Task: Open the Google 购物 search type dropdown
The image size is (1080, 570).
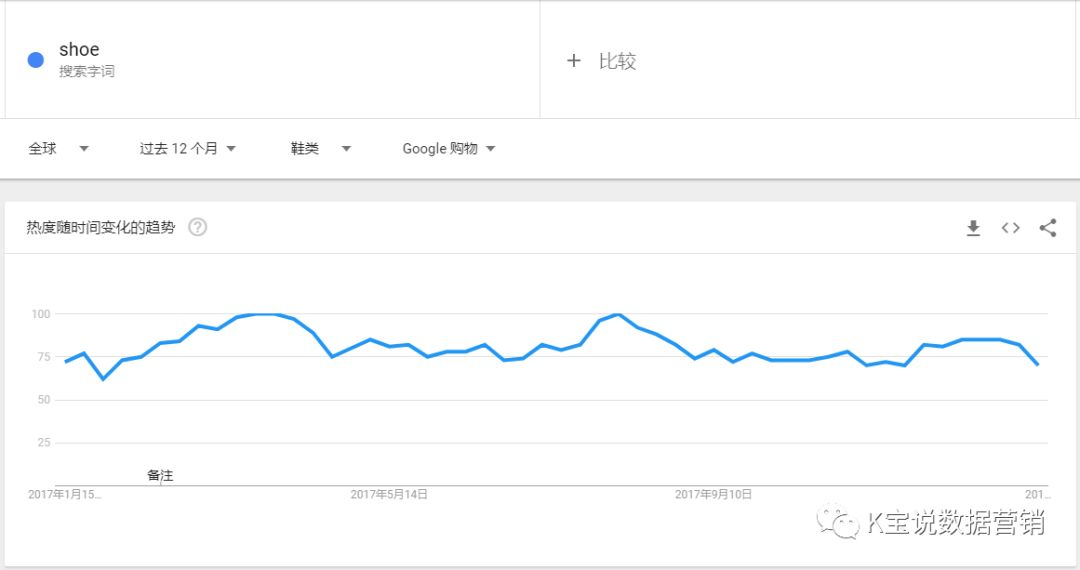Action: point(449,149)
